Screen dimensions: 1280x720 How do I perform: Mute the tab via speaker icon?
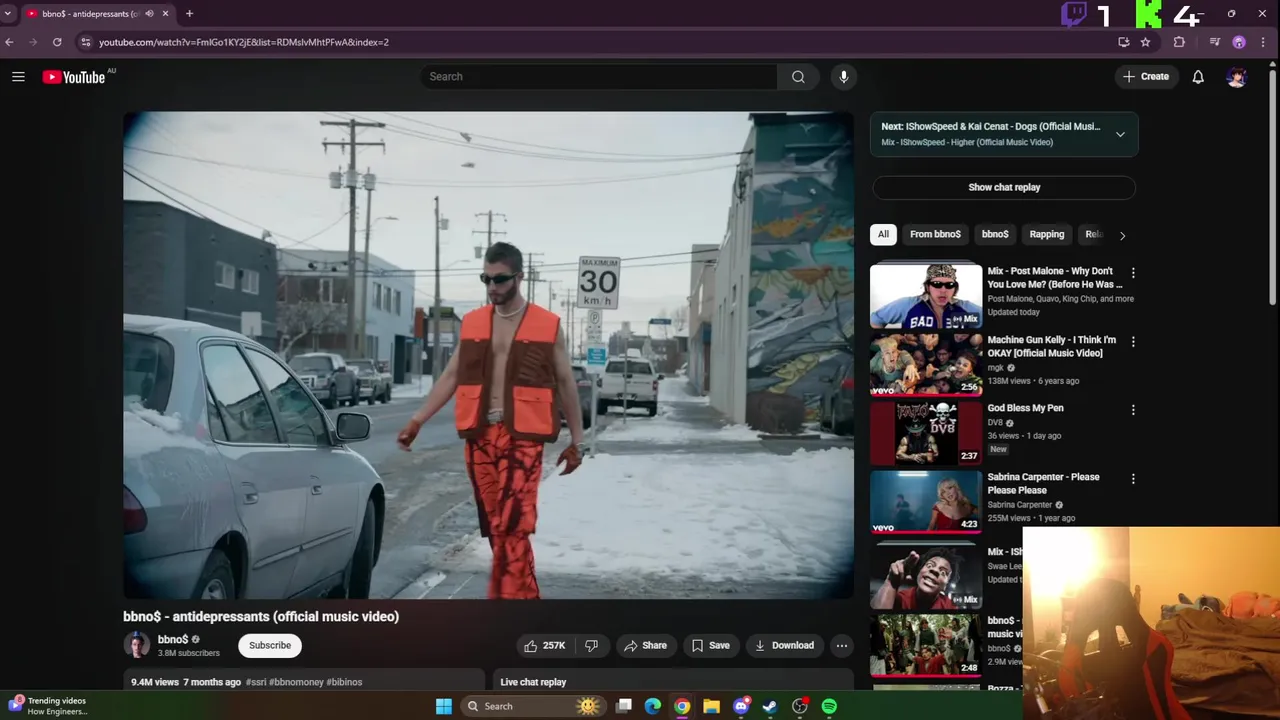(150, 14)
